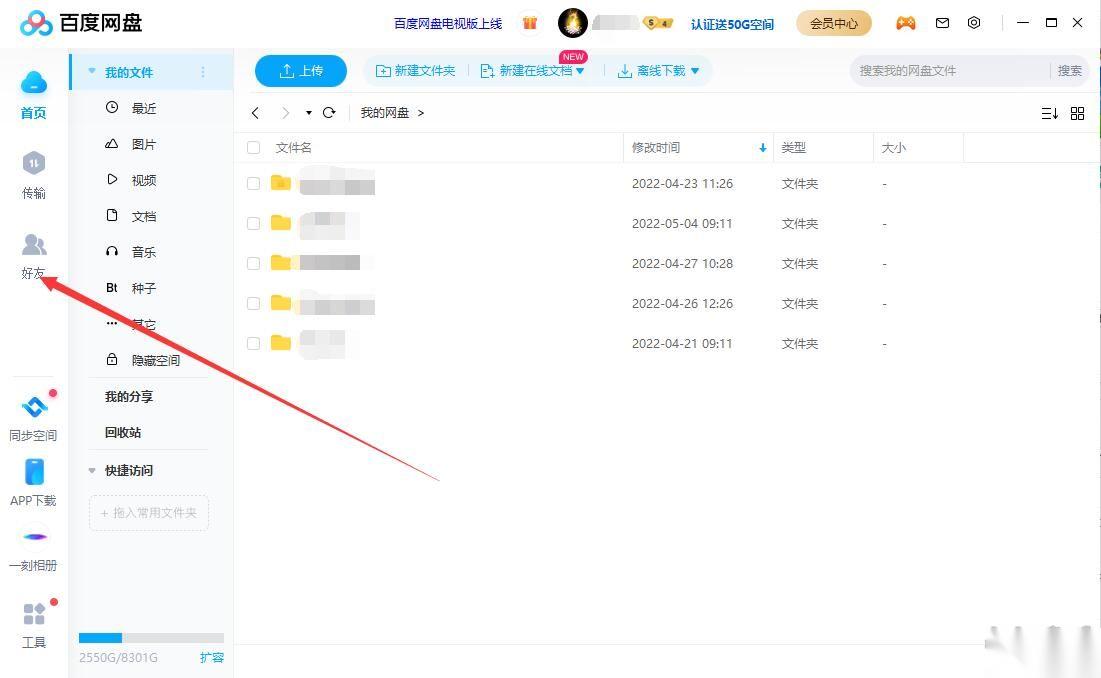The image size is (1101, 678).
Task: Click the storage usage progress bar
Action: coord(151,638)
